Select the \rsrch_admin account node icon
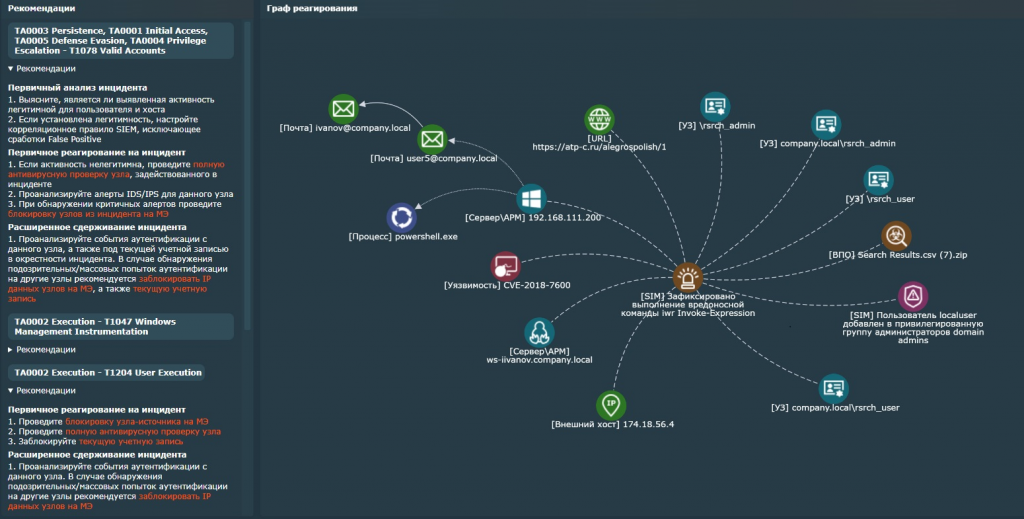The height and width of the screenshot is (519, 1024). [715, 106]
